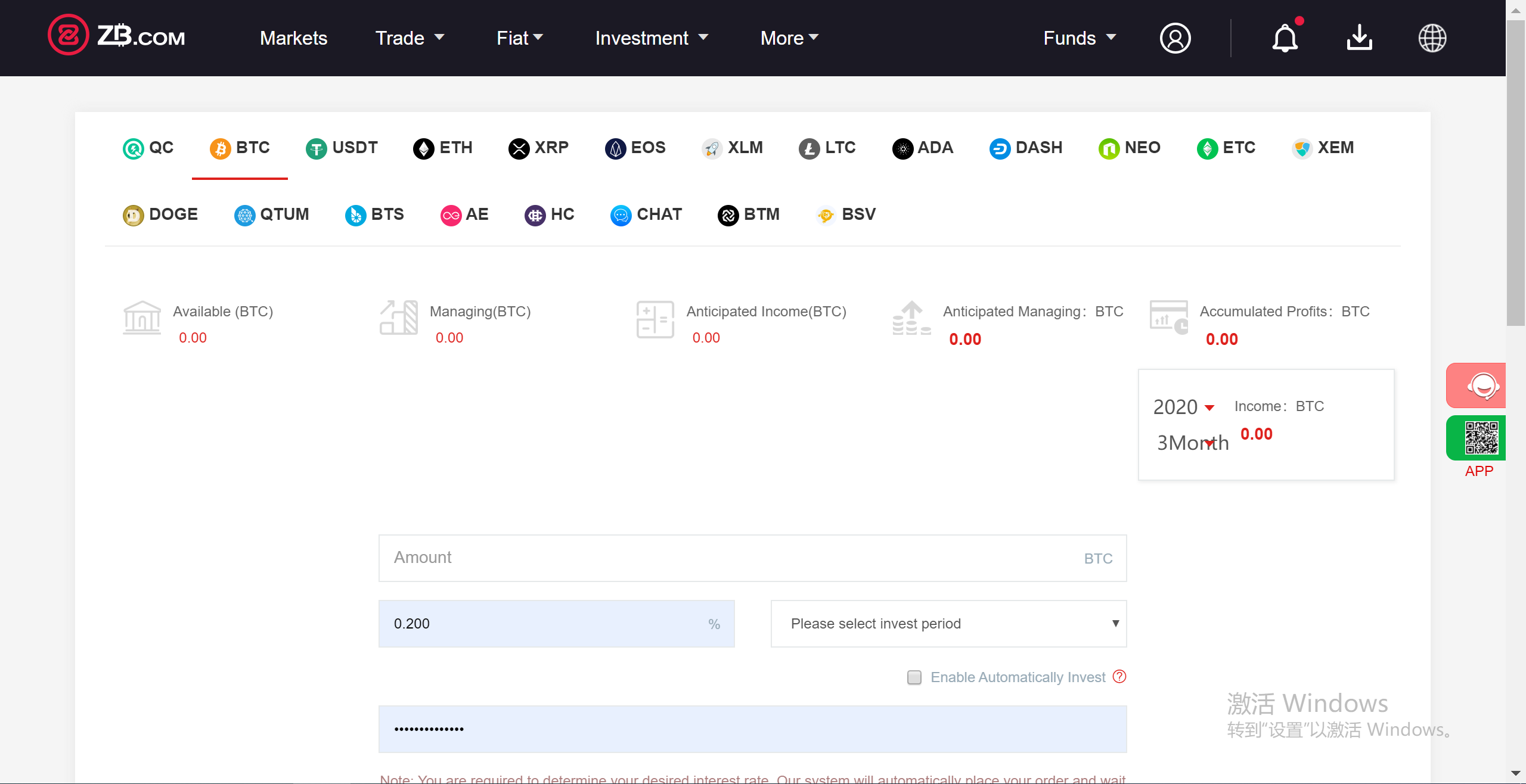Image resolution: width=1526 pixels, height=784 pixels.
Task: Choose the QTUM coin icon
Action: 244,215
